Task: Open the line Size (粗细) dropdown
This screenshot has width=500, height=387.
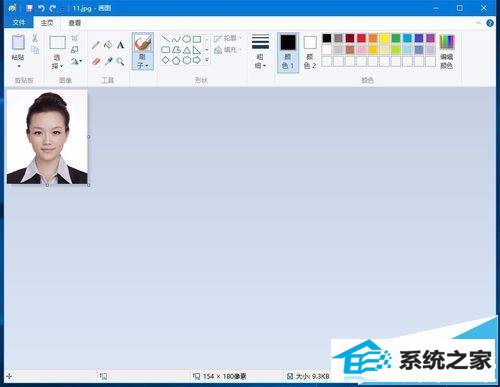Action: point(260,51)
